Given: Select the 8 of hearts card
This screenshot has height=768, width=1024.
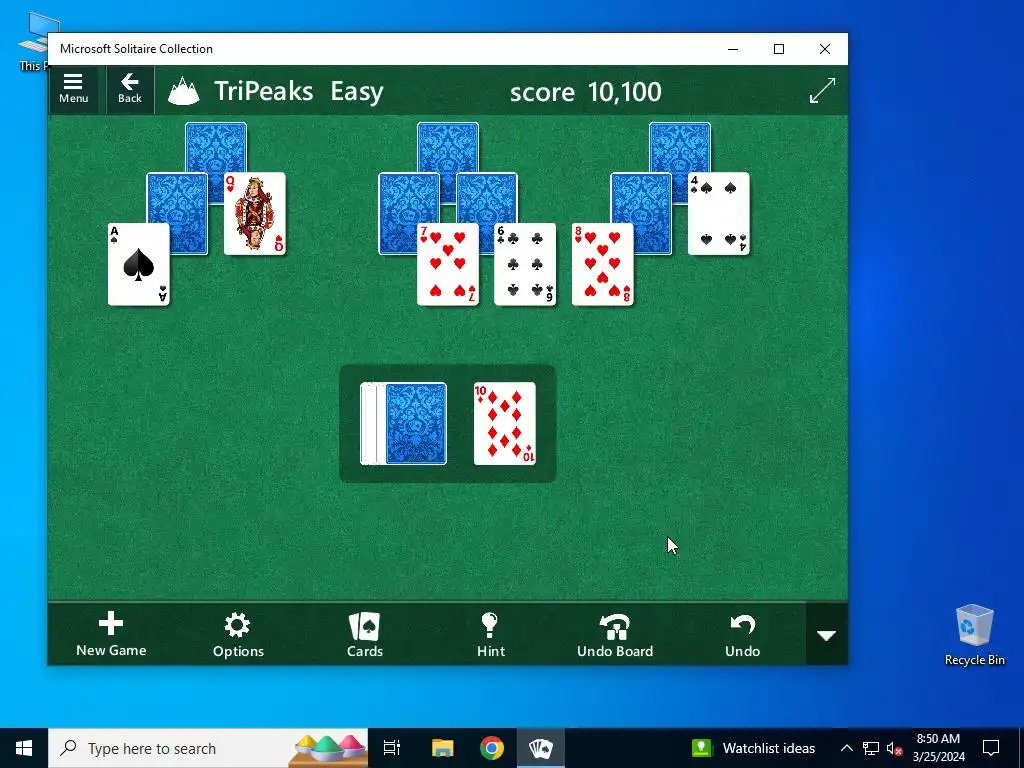Looking at the screenshot, I should (x=602, y=264).
